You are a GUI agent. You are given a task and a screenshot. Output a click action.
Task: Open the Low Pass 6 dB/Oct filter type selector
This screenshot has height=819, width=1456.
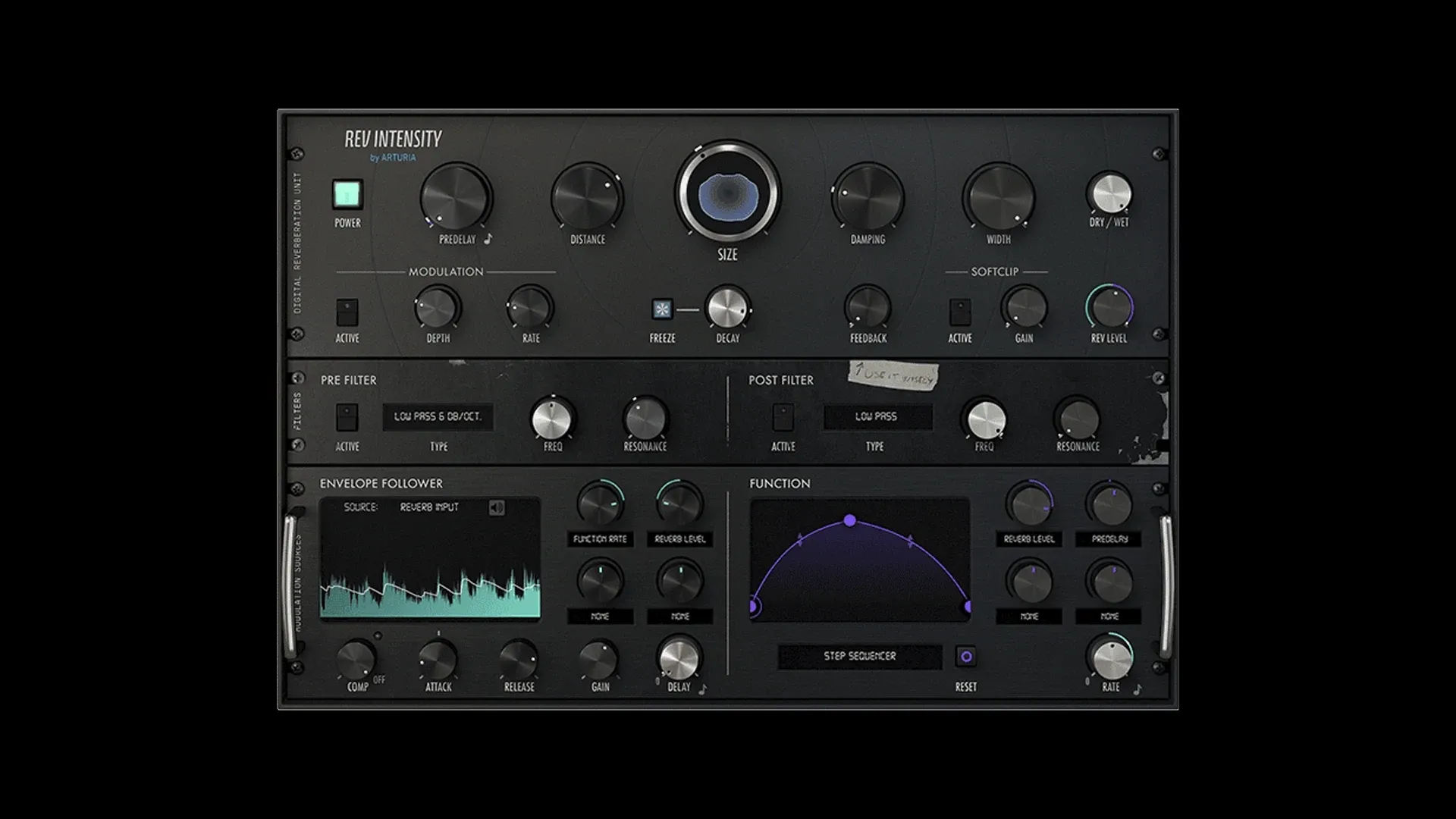[438, 417]
